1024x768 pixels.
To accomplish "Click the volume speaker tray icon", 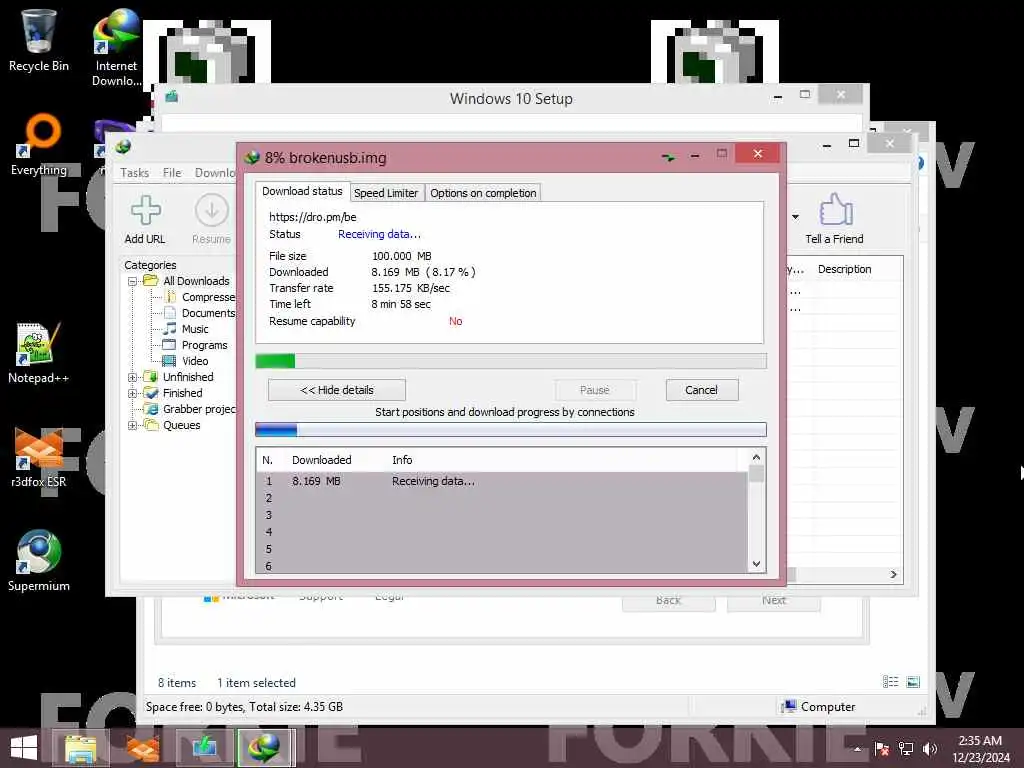I will pyautogui.click(x=930, y=748).
